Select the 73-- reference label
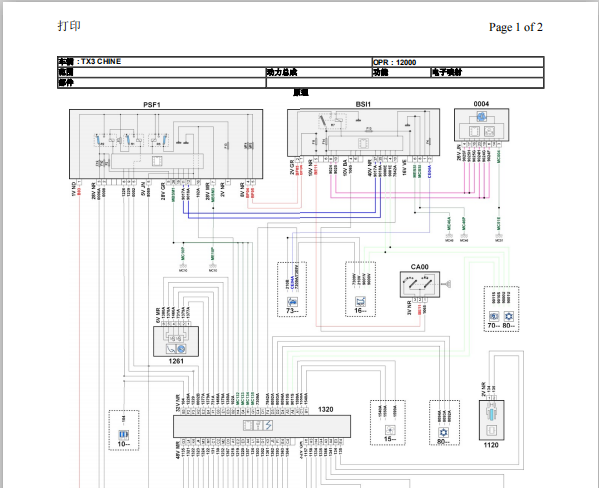This screenshot has width=599, height=488. coord(292,311)
